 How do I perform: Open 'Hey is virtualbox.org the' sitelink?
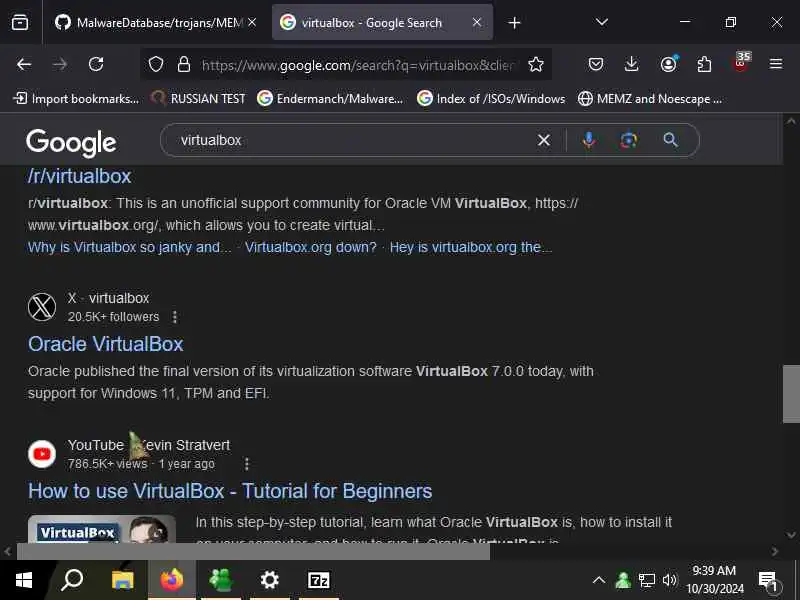pos(470,247)
